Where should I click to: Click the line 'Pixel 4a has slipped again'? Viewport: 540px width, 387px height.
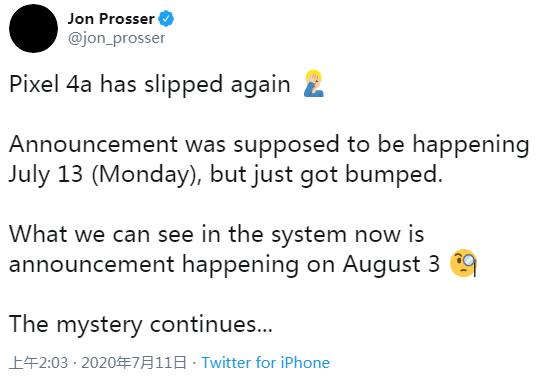click(150, 85)
